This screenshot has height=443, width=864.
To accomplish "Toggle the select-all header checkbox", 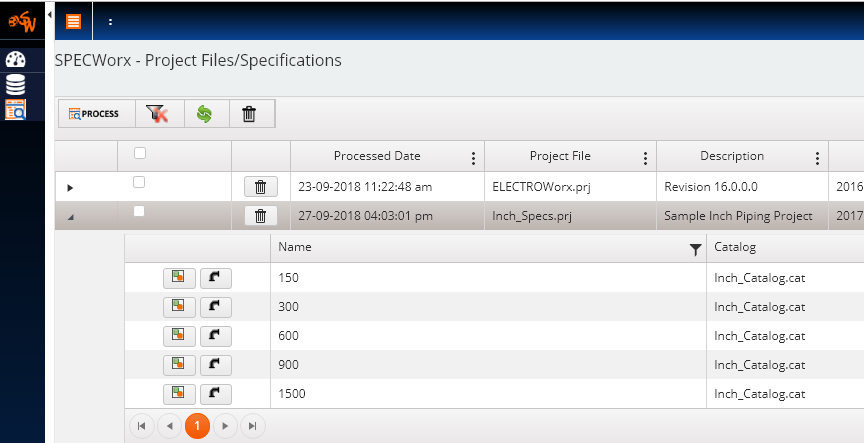I will click(x=140, y=153).
